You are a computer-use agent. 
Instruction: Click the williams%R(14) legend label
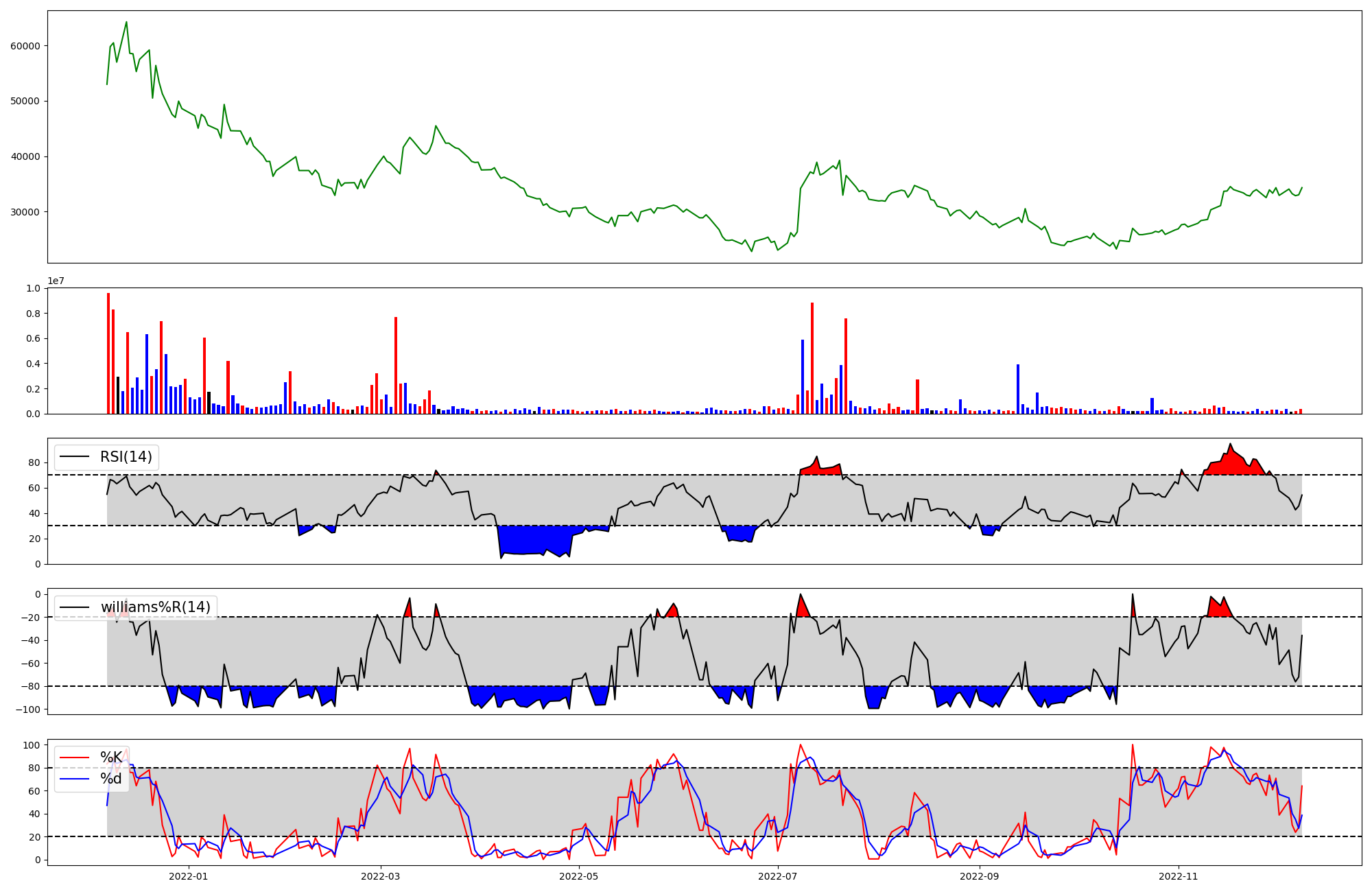tap(156, 607)
